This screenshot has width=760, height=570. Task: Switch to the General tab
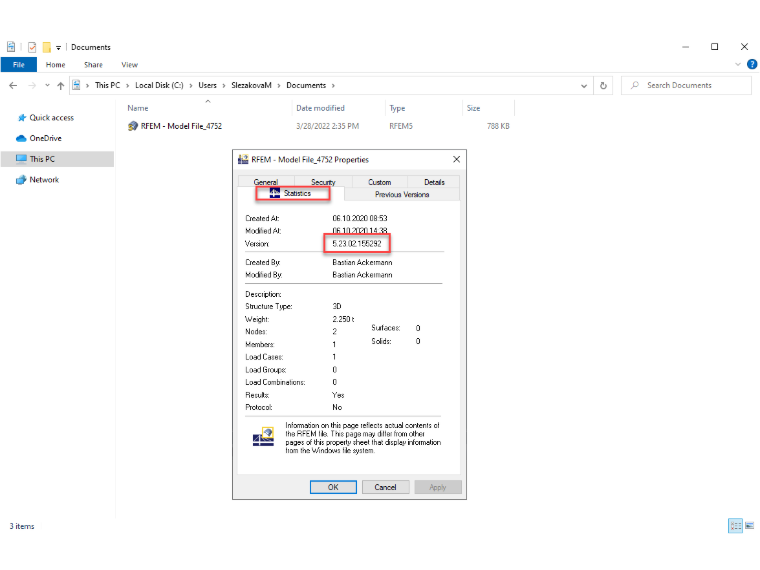pyautogui.click(x=266, y=182)
